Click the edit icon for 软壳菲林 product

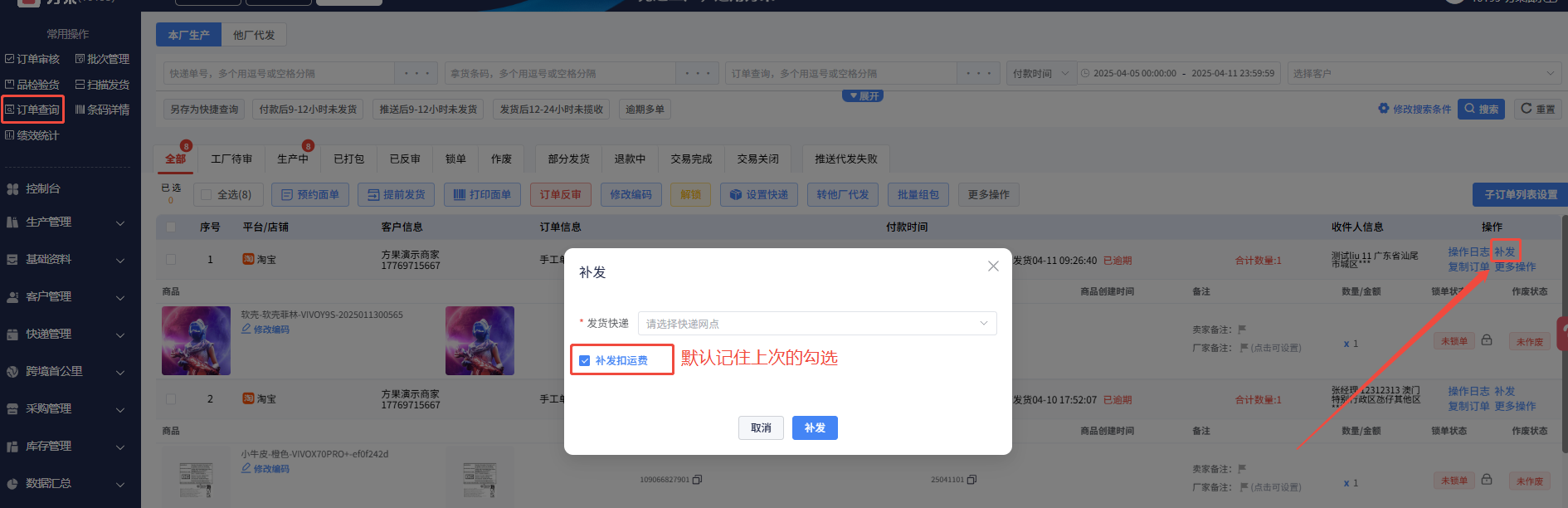(x=246, y=329)
